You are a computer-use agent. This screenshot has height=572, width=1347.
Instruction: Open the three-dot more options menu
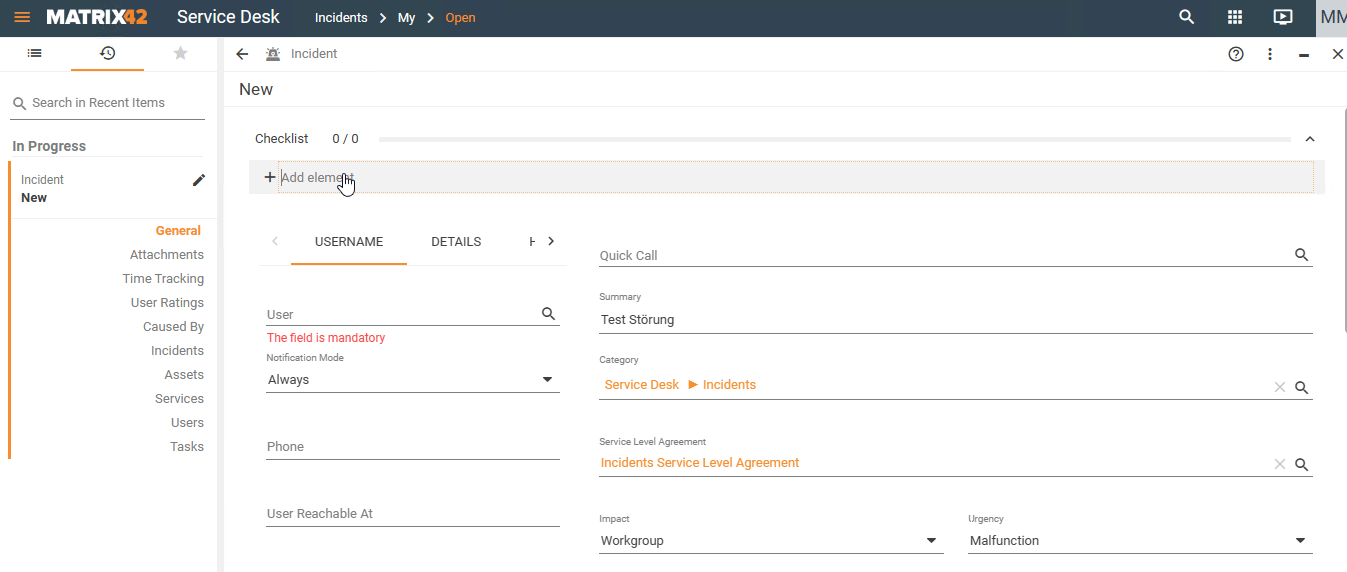[x=1270, y=54]
